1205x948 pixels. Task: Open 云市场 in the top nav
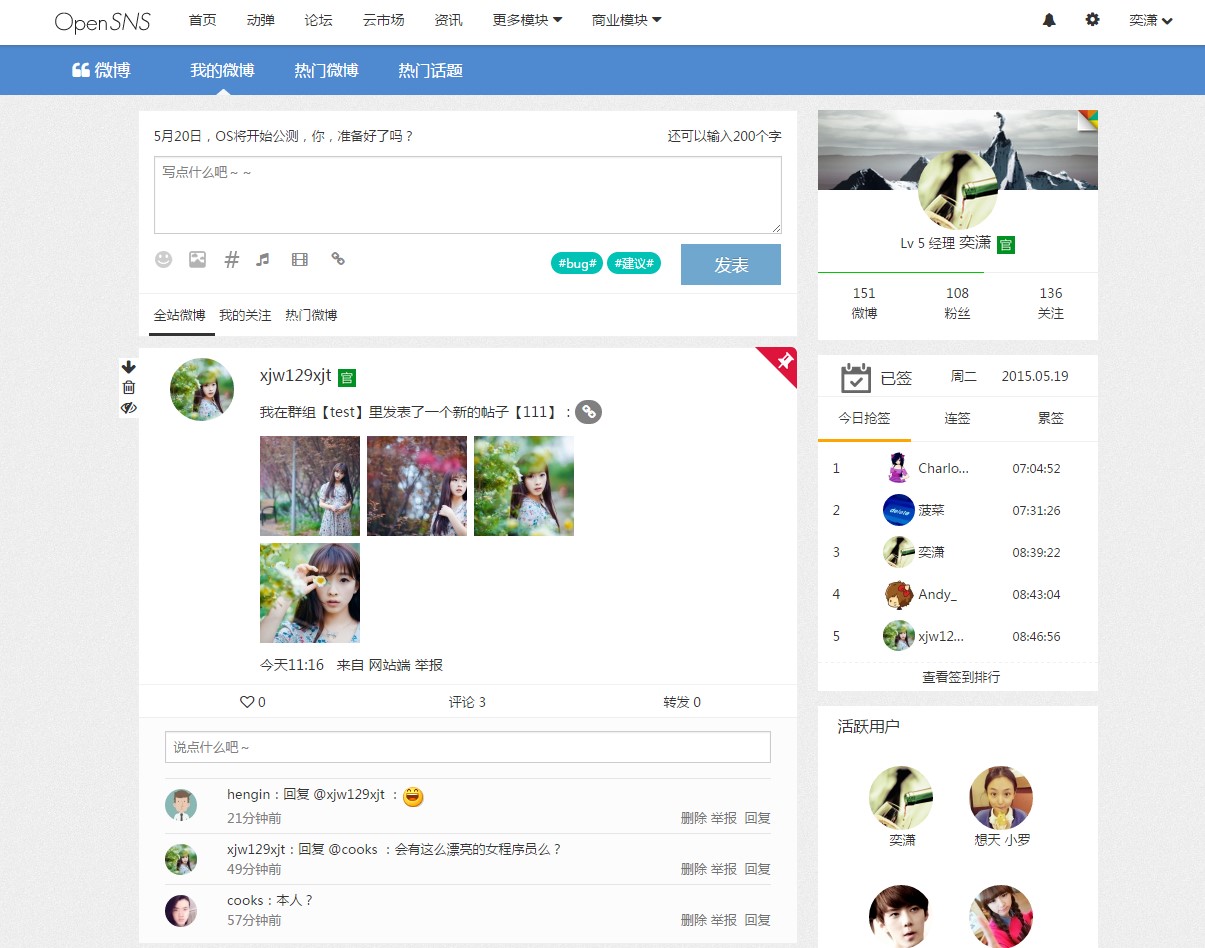point(383,20)
